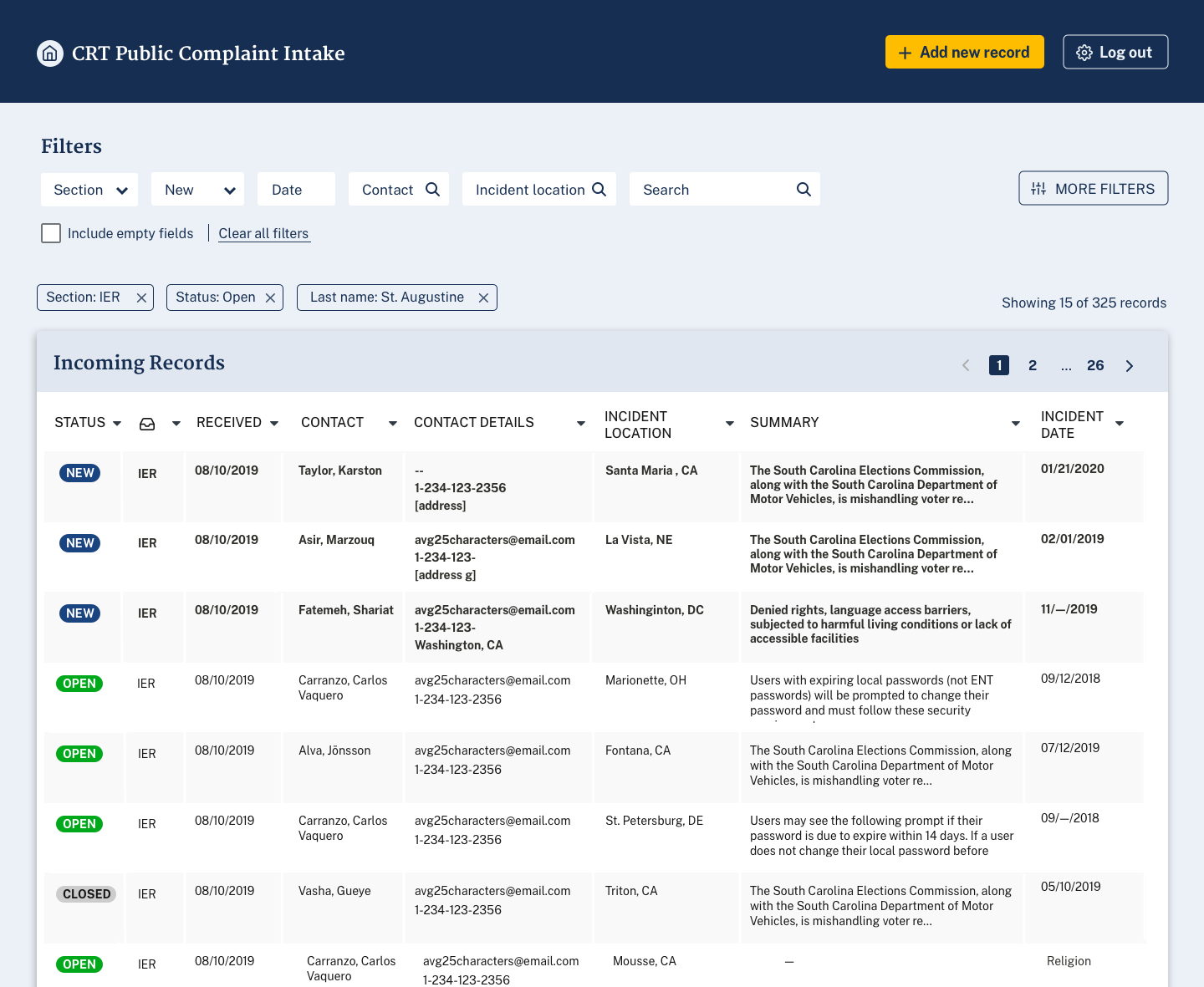This screenshot has width=1204, height=987.
Task: Click contact name Vasha, Gueye
Action: [x=334, y=891]
